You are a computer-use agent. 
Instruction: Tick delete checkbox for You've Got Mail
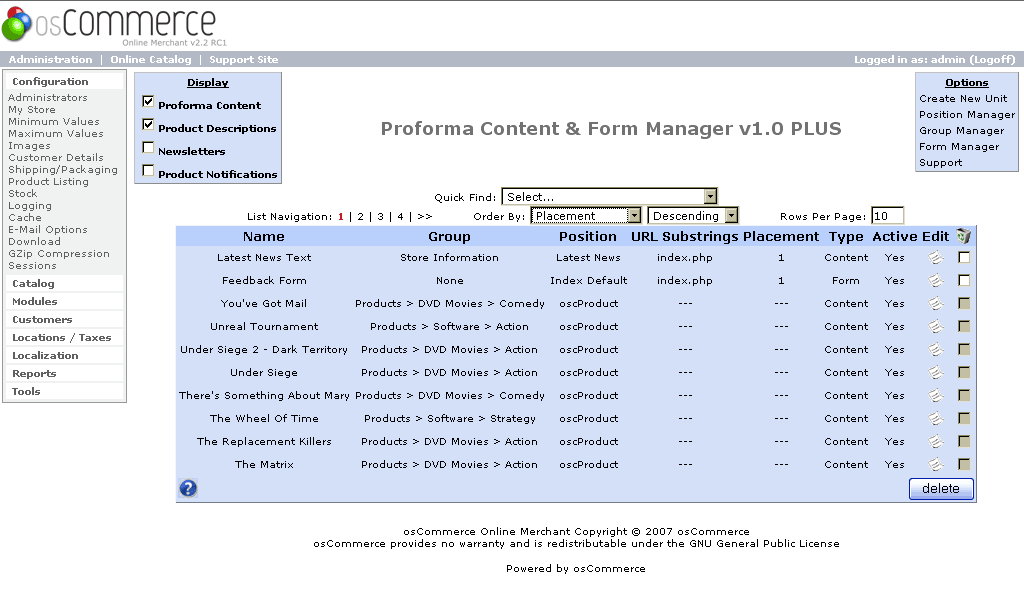click(964, 303)
